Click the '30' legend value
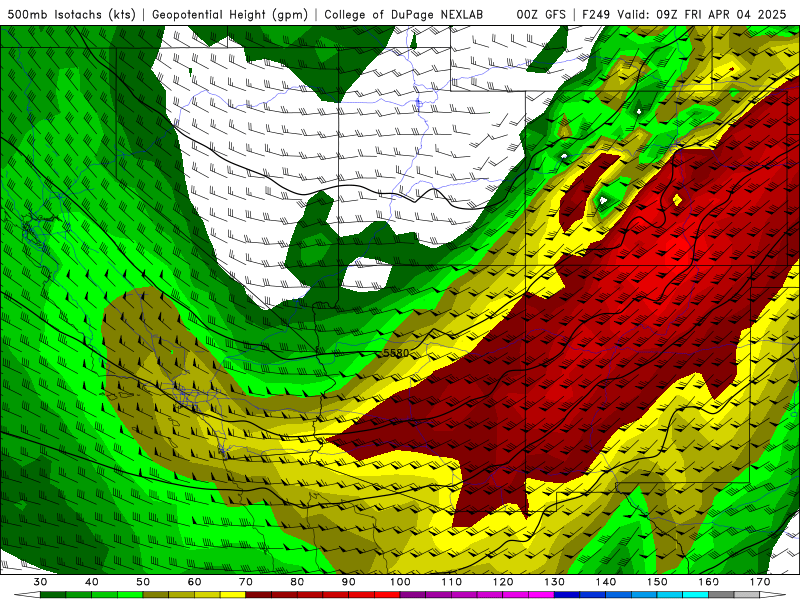Screen dimensions: 800x600 pyautogui.click(x=40, y=582)
